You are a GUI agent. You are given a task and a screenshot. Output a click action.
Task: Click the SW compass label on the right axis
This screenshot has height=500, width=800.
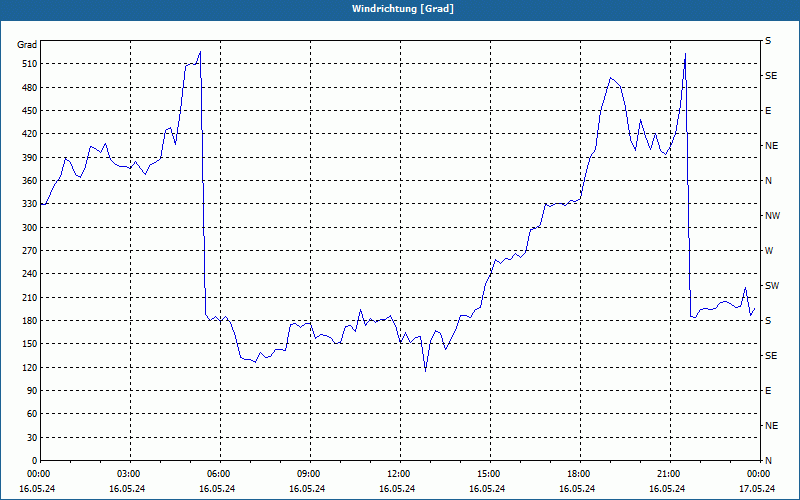coord(771,286)
